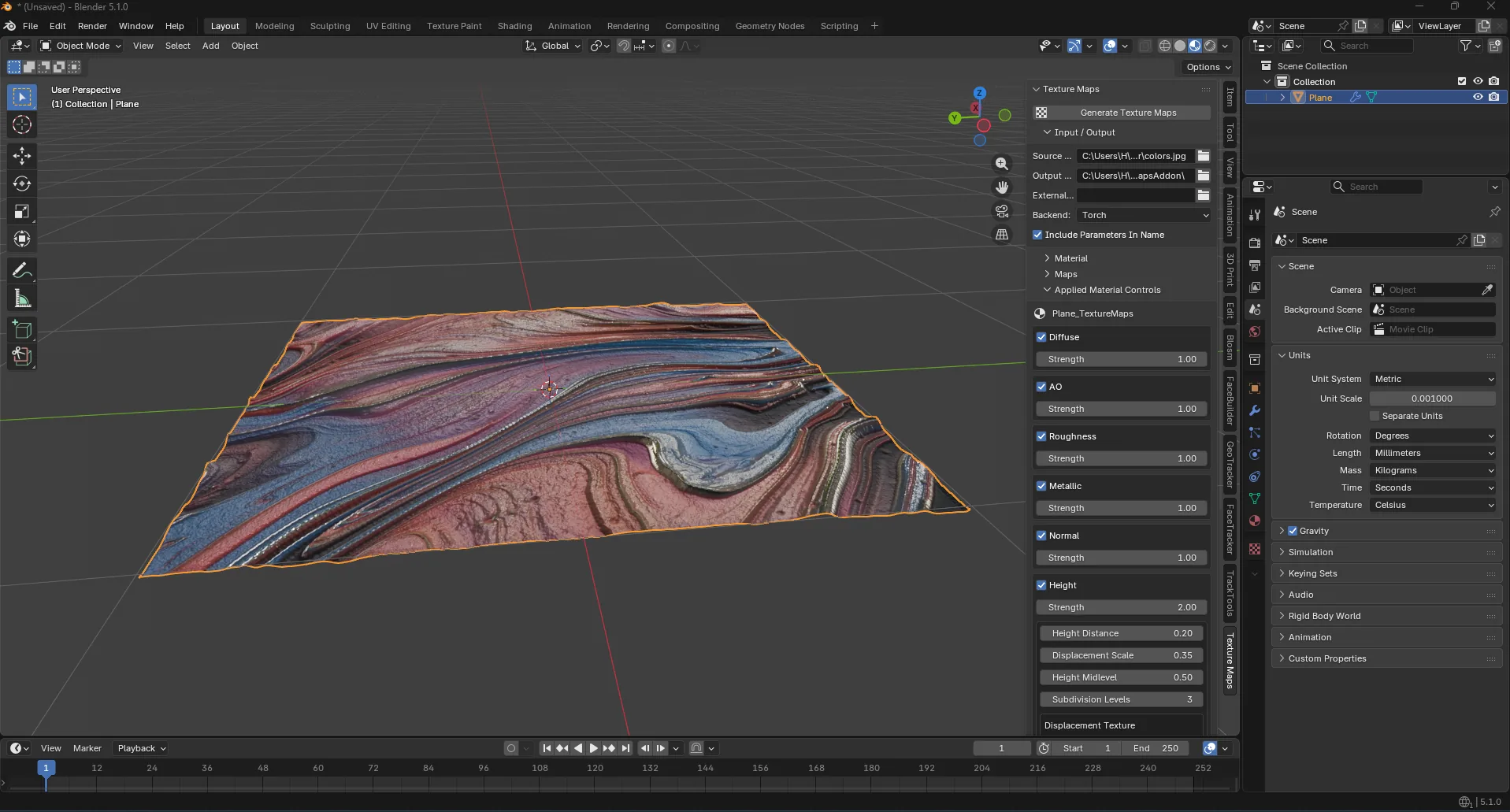1510x812 pixels.
Task: Choose the Rotate tool
Action: click(22, 184)
